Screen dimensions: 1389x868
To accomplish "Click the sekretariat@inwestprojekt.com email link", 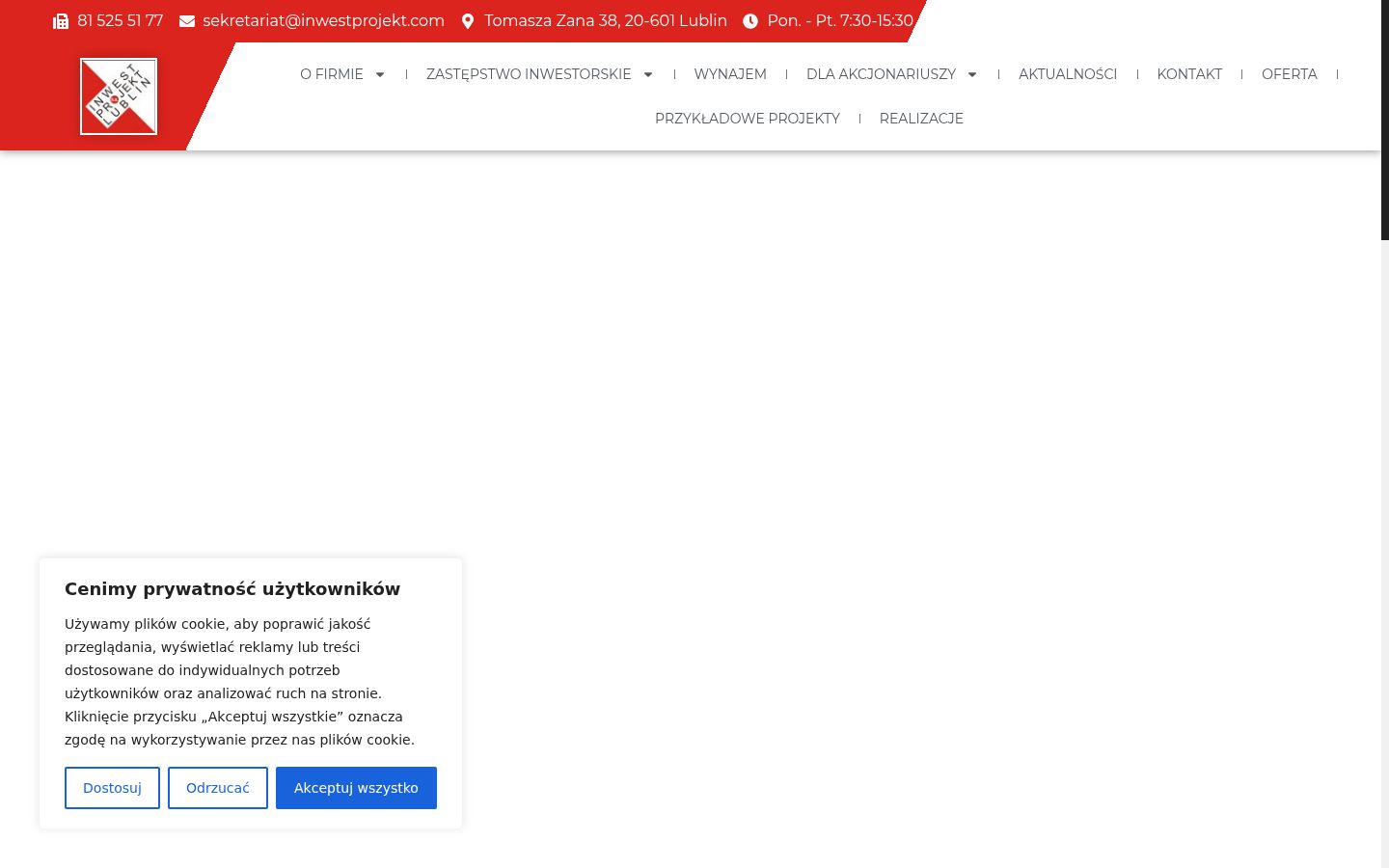I will 323,21.
